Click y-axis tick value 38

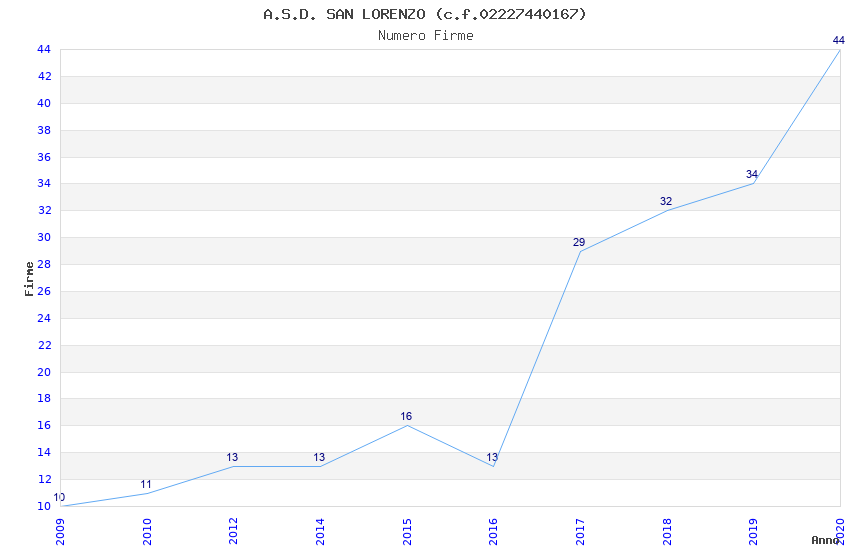point(44,130)
